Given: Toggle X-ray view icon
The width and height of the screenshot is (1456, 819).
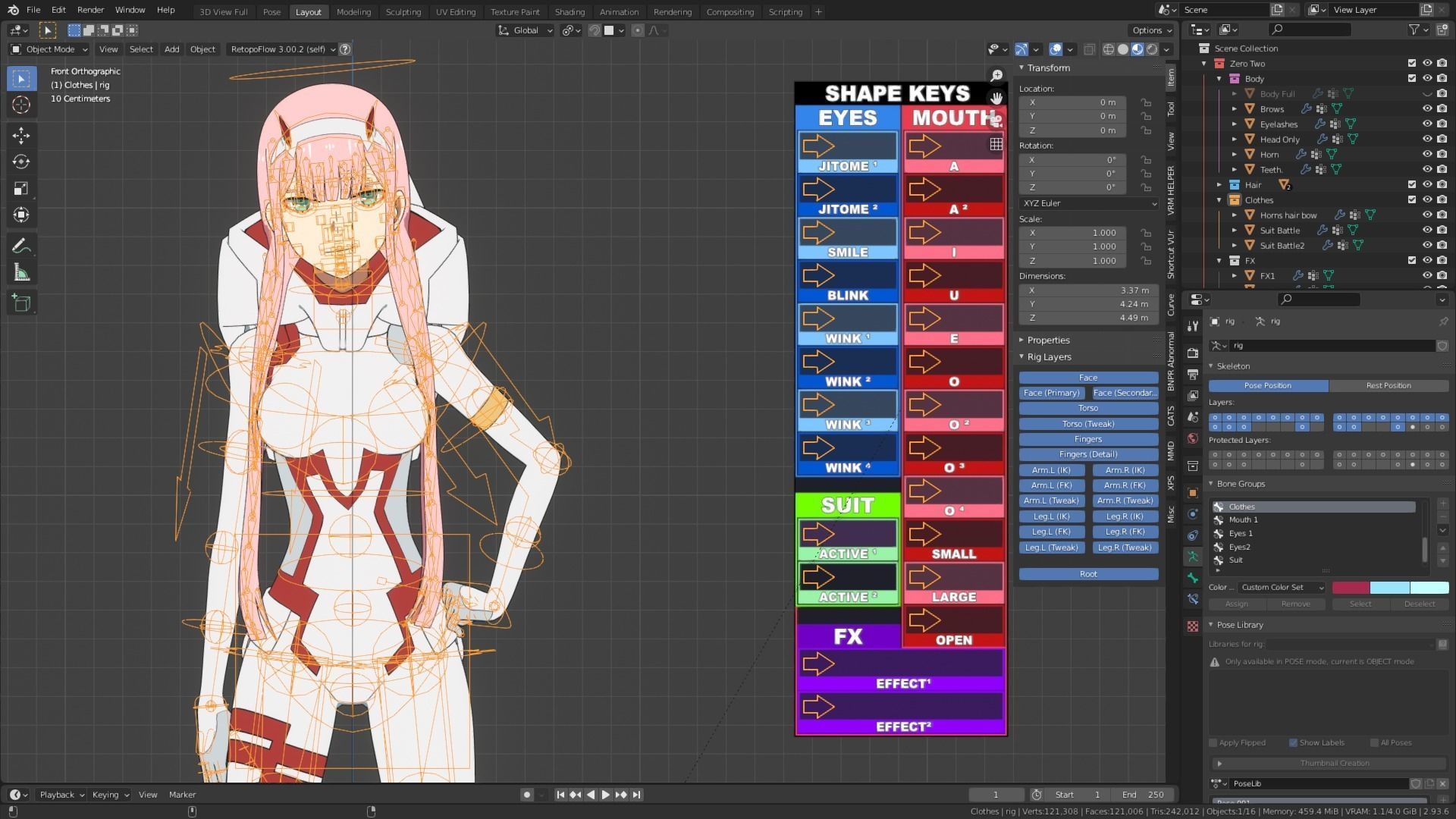Looking at the screenshot, I should [x=1089, y=49].
